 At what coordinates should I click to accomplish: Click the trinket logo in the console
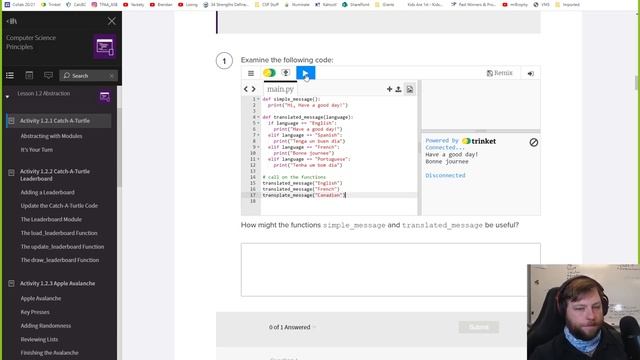point(479,141)
